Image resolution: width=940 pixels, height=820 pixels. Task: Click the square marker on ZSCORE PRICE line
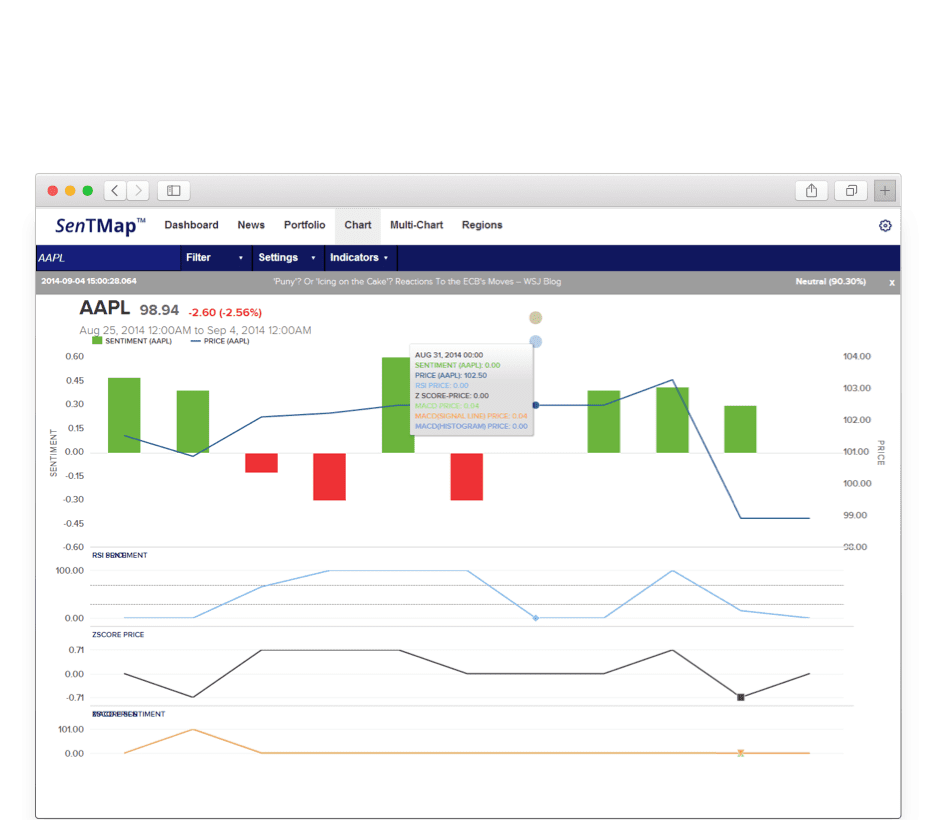click(x=740, y=697)
